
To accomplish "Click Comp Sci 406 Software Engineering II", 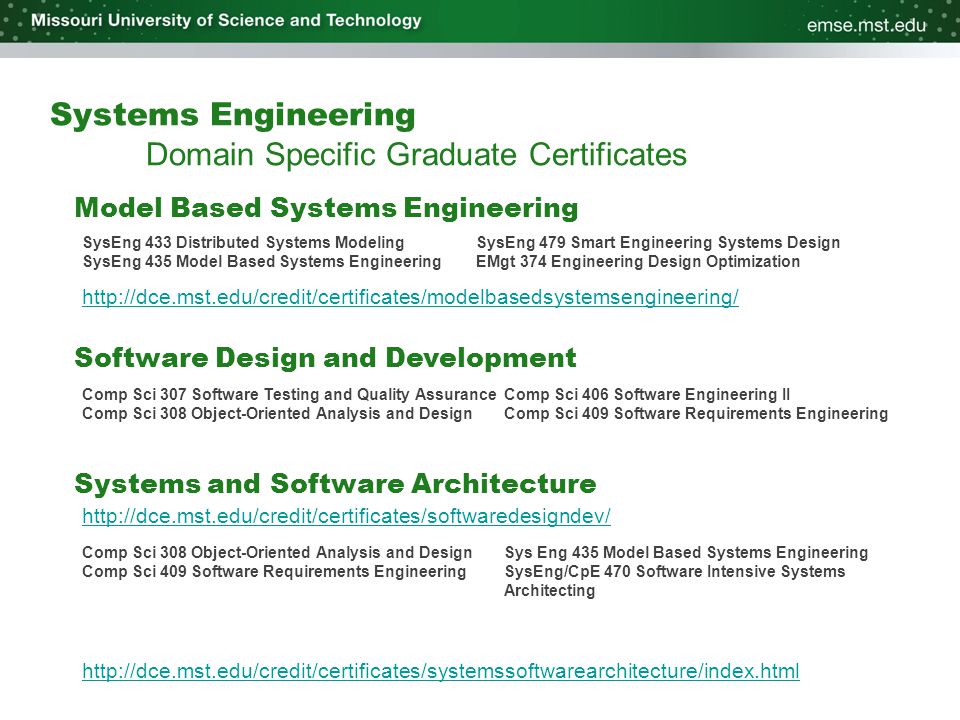I will coord(647,394).
